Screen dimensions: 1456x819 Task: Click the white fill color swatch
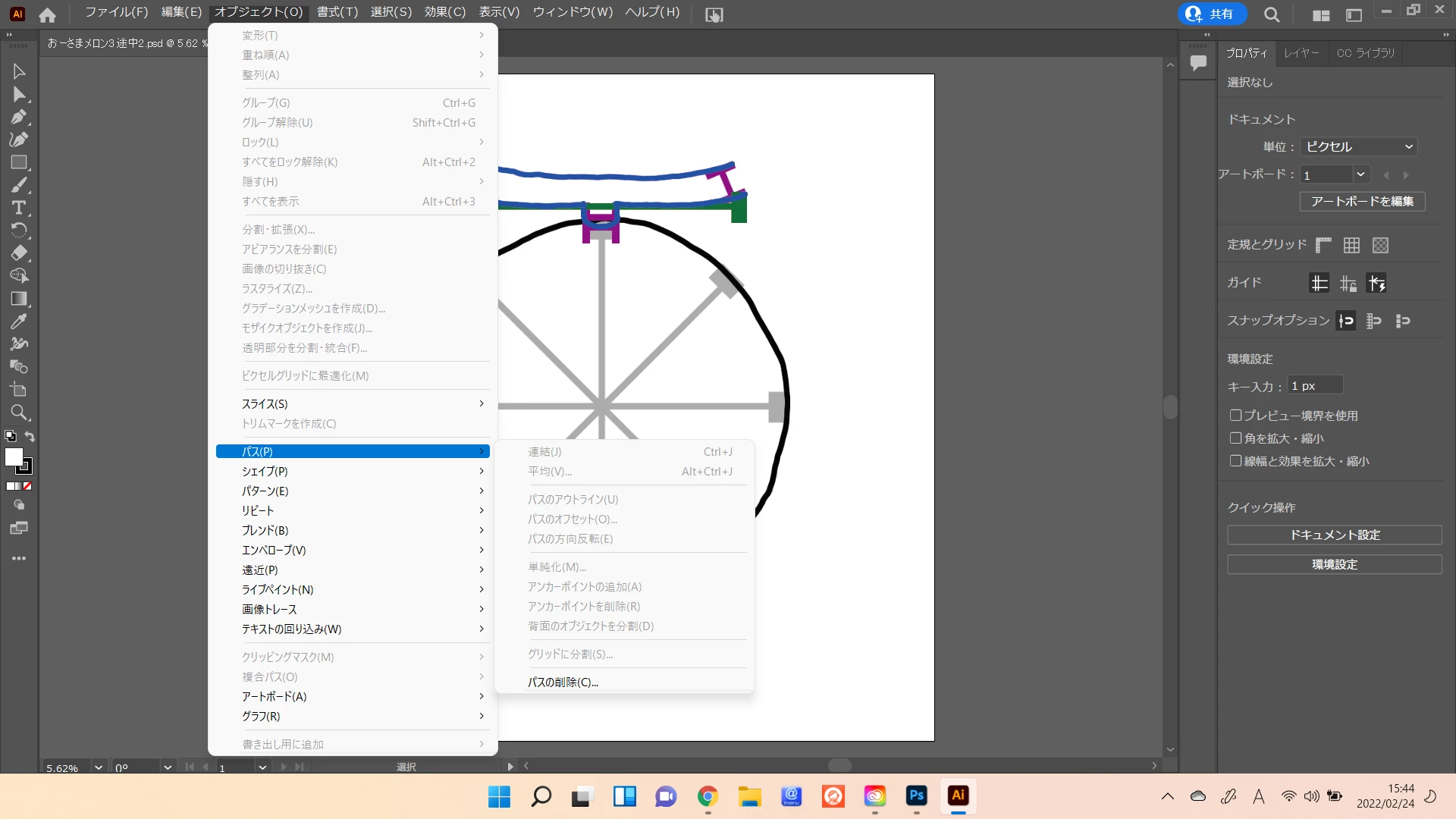(x=14, y=457)
